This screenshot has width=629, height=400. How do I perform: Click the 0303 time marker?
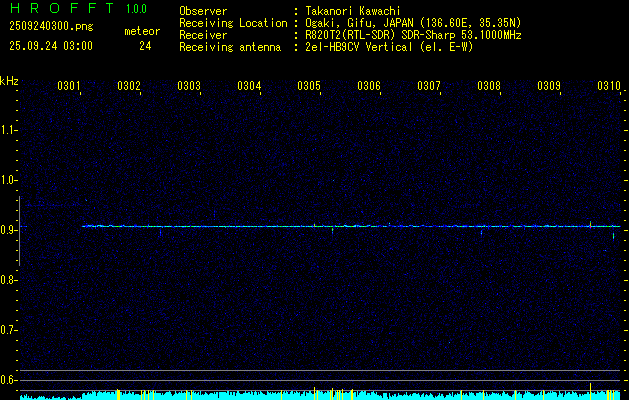click(x=189, y=86)
